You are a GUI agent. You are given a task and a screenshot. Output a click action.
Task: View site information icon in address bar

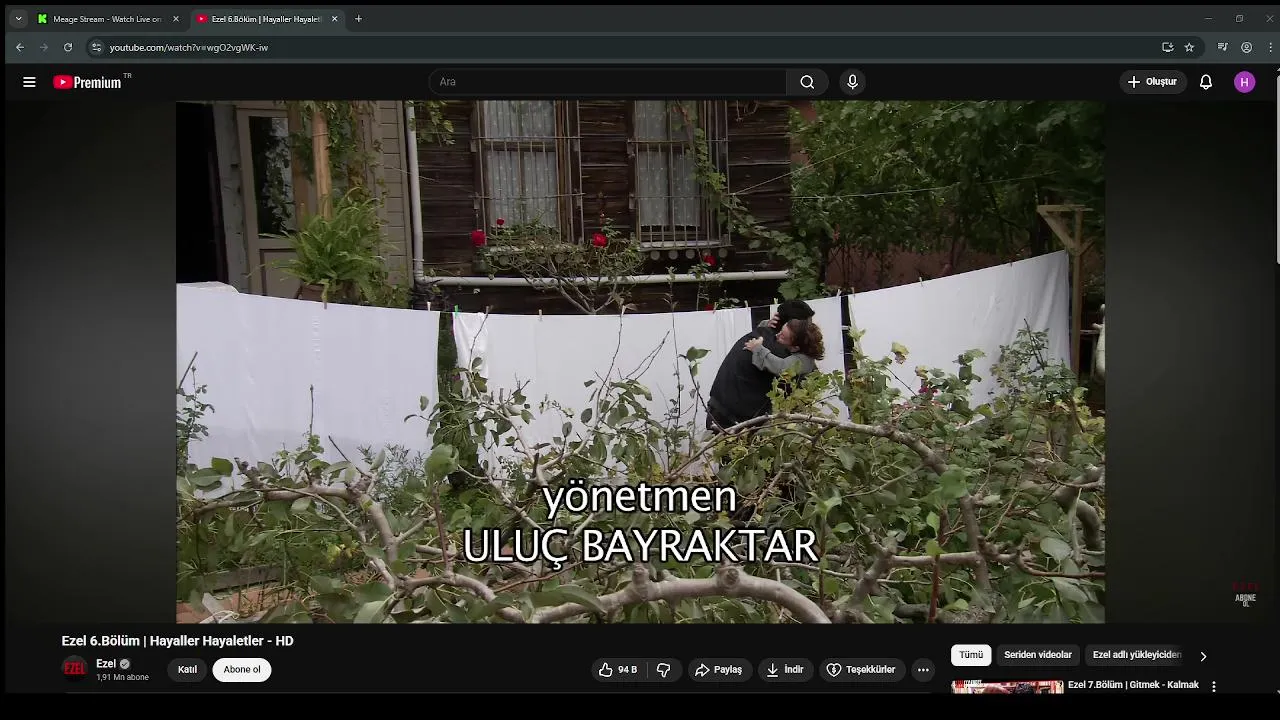[x=96, y=47]
